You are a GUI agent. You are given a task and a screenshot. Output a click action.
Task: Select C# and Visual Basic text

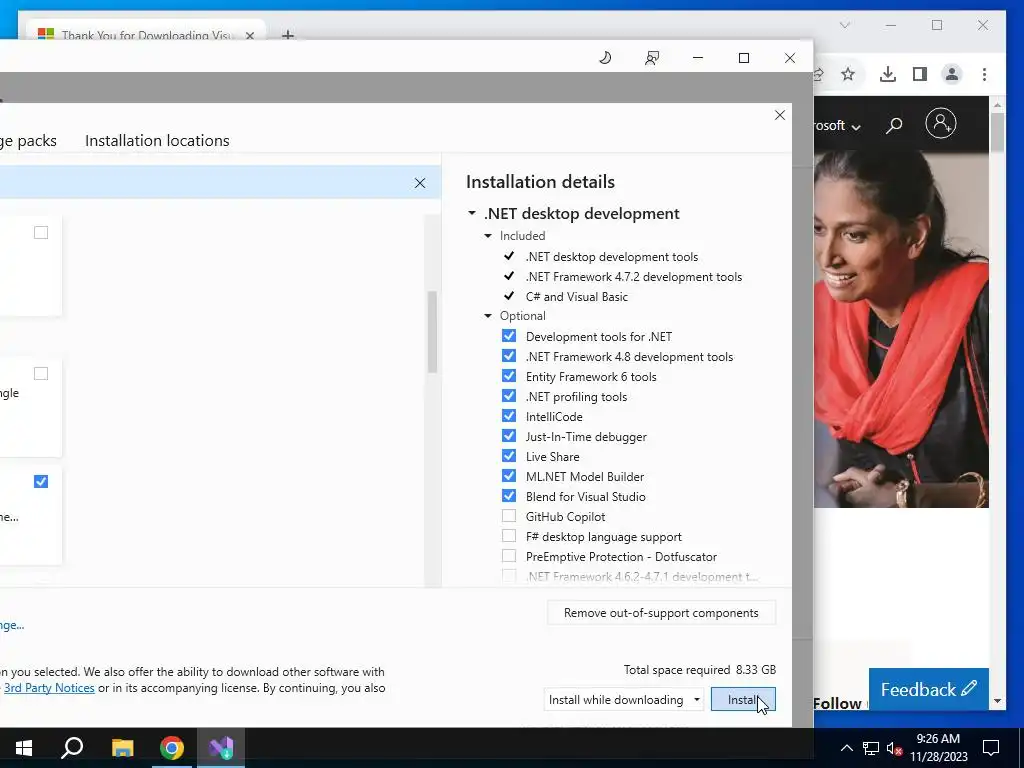[x=577, y=296]
